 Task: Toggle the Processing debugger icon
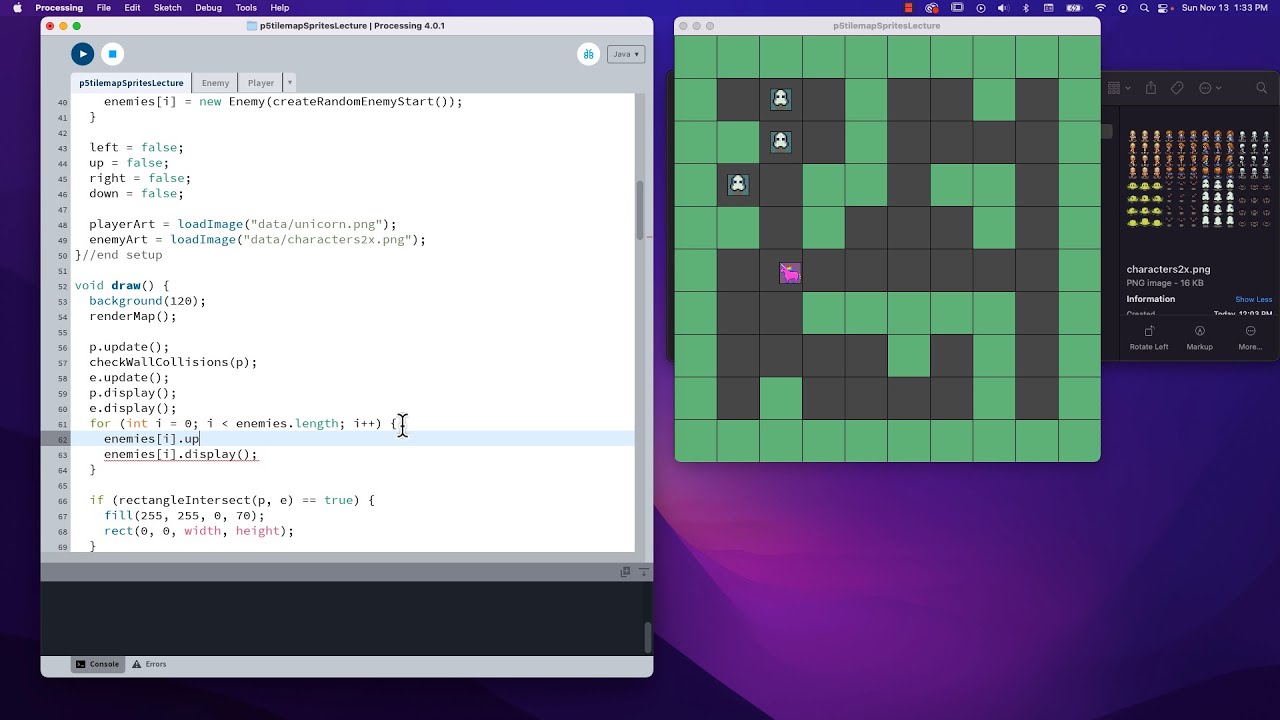tap(589, 54)
